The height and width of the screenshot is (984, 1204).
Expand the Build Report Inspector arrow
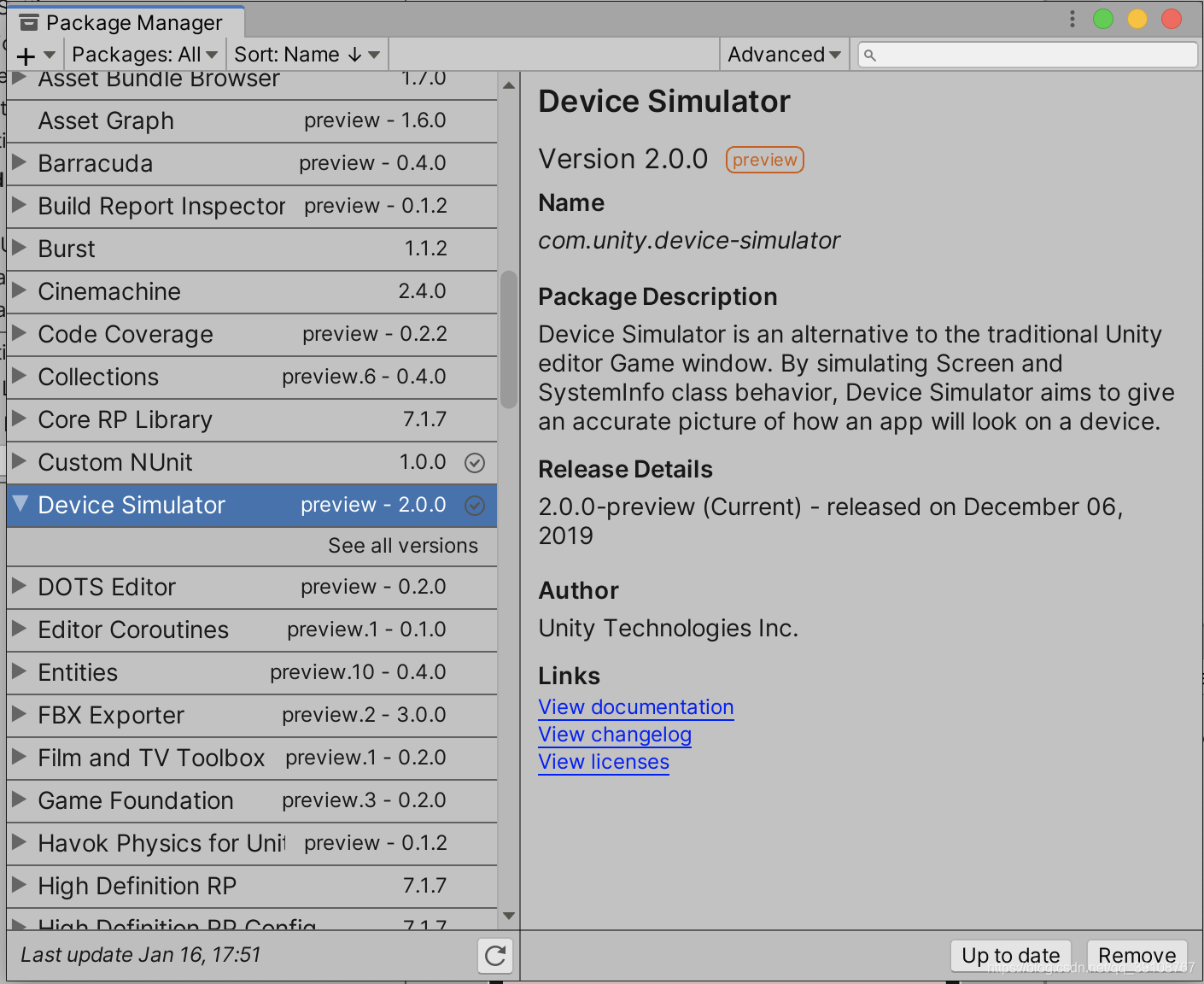tap(19, 204)
